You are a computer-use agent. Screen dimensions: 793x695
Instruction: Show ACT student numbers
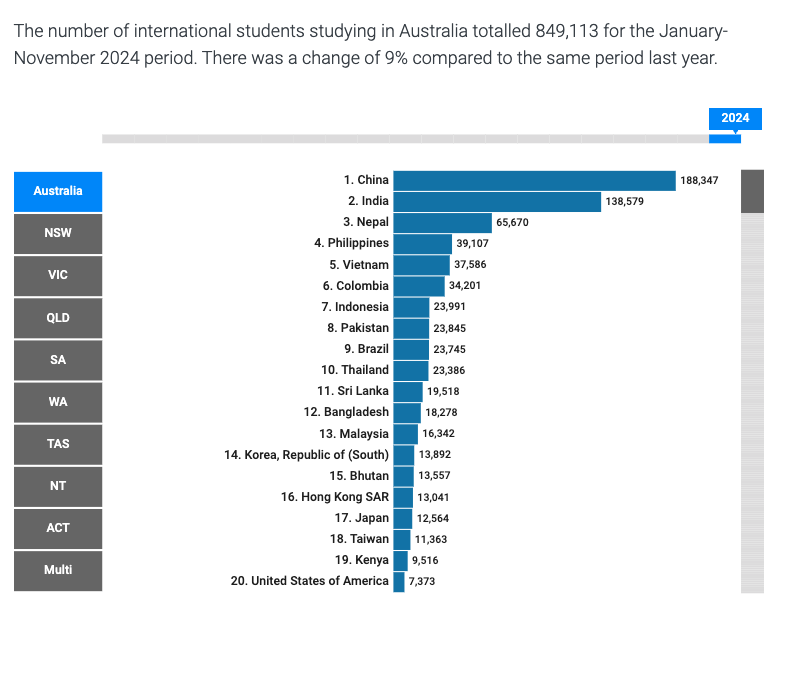coord(58,528)
